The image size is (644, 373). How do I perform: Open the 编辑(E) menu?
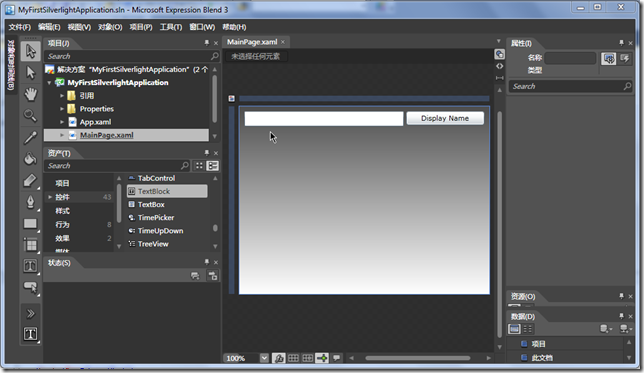[x=49, y=27]
